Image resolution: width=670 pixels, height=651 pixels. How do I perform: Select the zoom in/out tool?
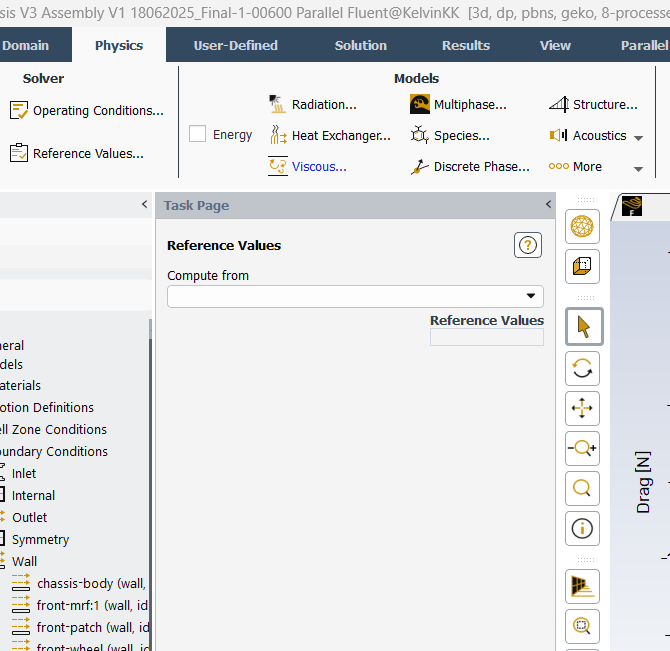click(582, 449)
